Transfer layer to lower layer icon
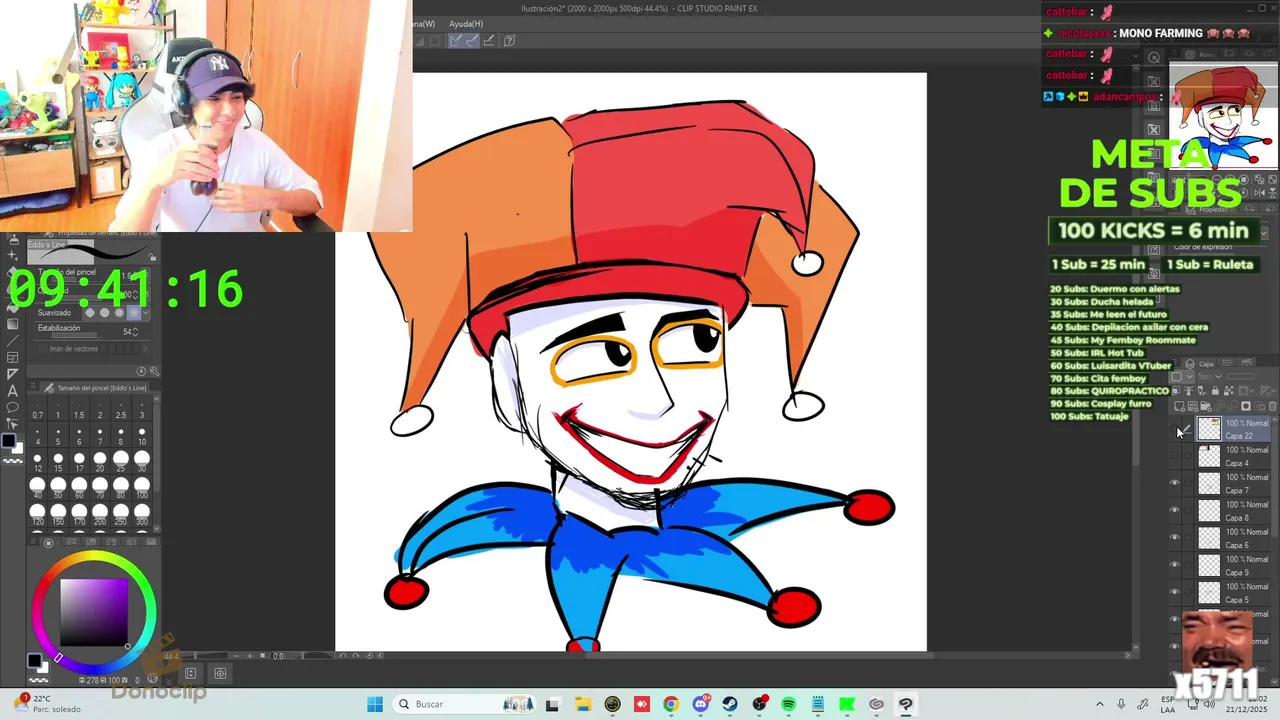The height and width of the screenshot is (720, 1280). (1219, 406)
